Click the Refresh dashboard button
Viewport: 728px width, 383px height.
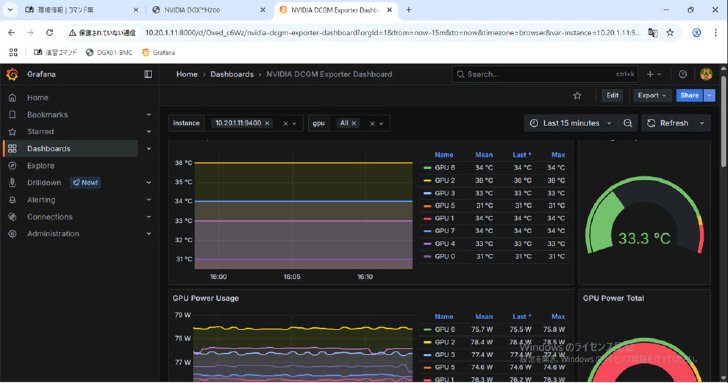pyautogui.click(x=669, y=123)
